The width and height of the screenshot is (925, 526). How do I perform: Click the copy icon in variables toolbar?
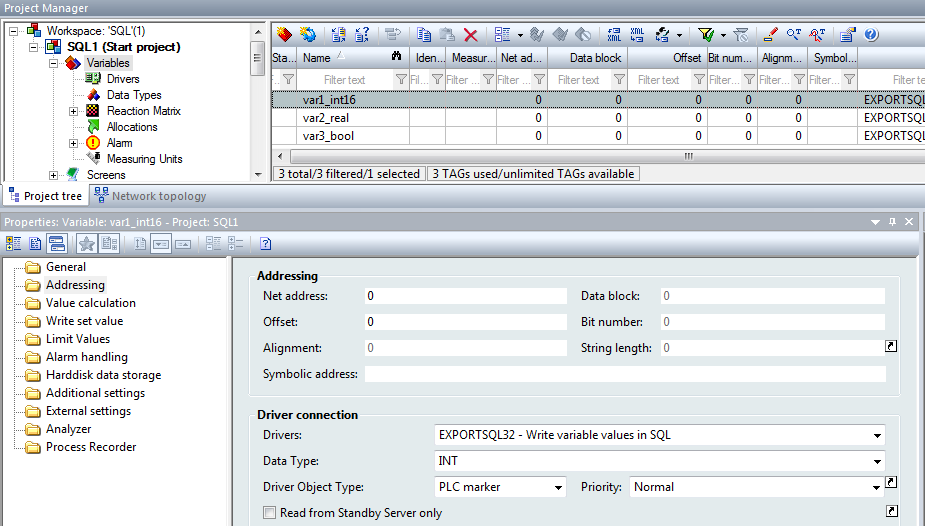(425, 34)
